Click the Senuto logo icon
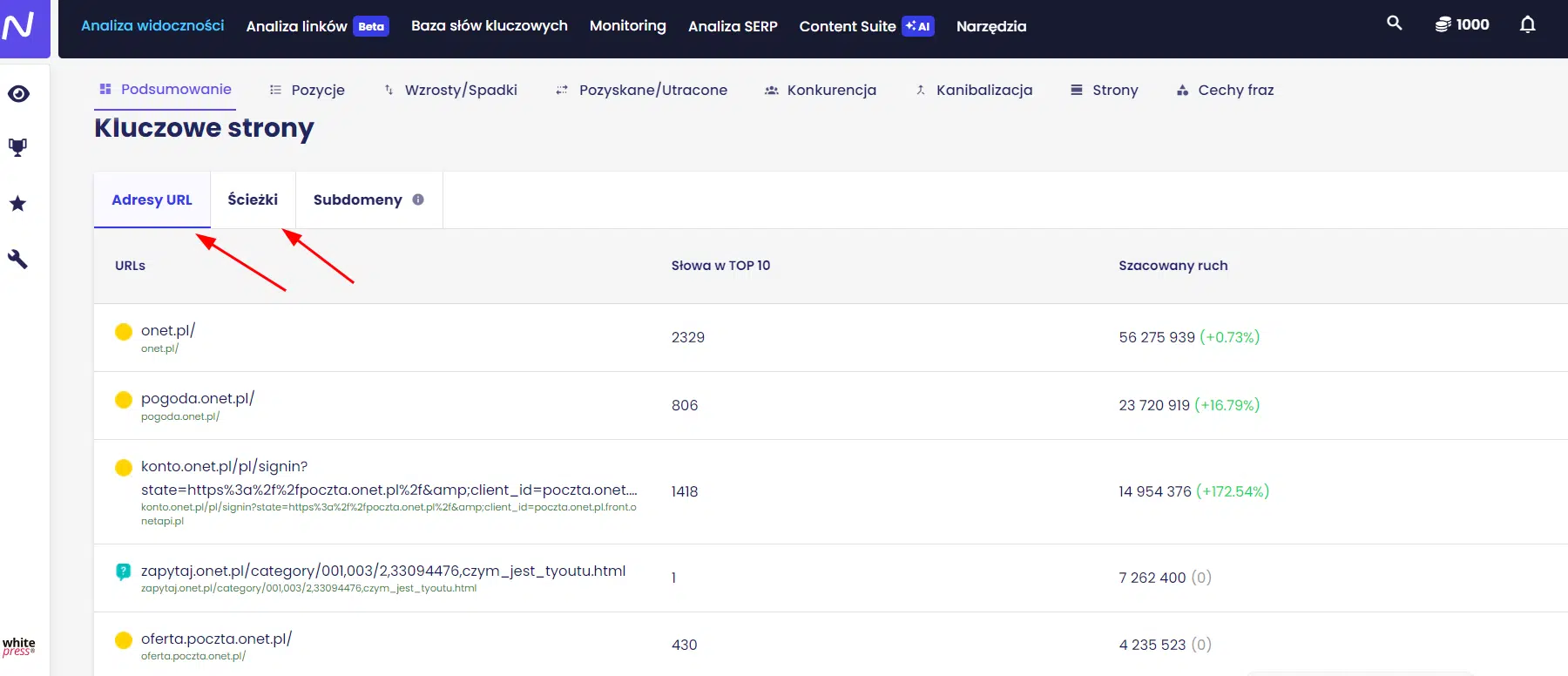The width and height of the screenshot is (1568, 676). 19,26
